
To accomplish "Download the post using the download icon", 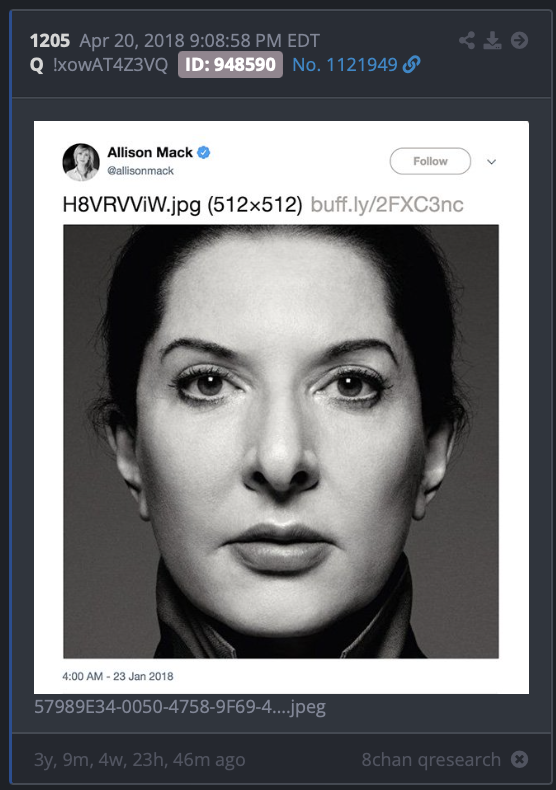I will tap(492, 40).
